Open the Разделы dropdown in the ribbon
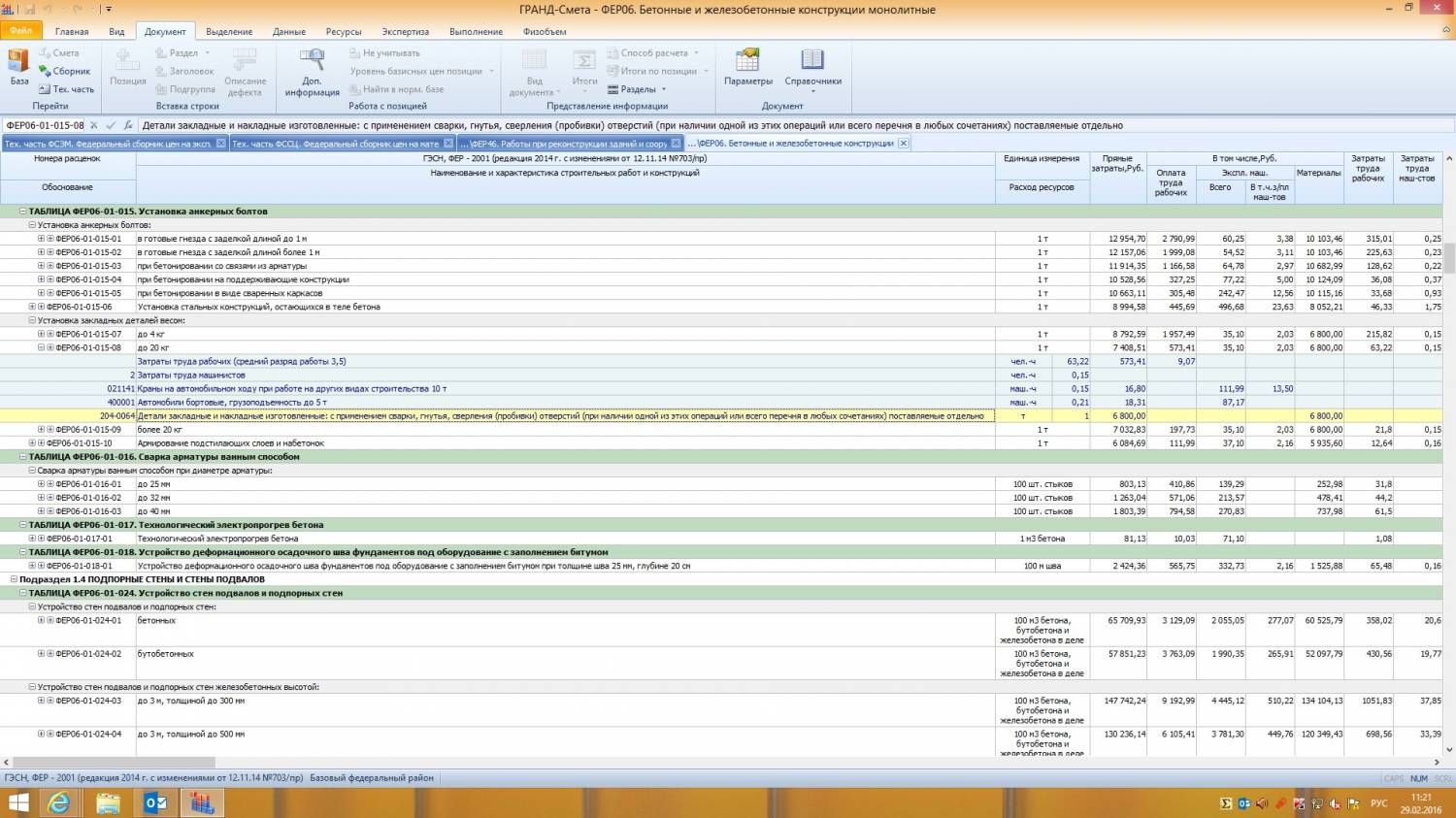Viewport: 1456px width, 818px height. pyautogui.click(x=637, y=89)
